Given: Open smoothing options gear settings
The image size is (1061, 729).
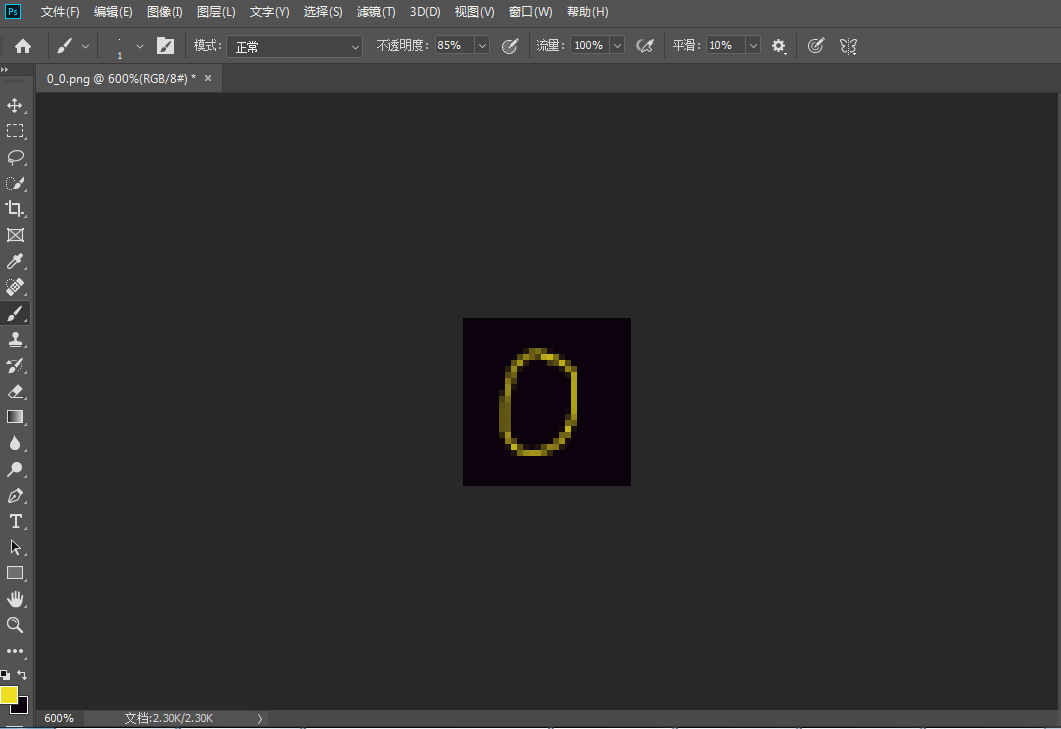Looking at the screenshot, I should pyautogui.click(x=779, y=46).
